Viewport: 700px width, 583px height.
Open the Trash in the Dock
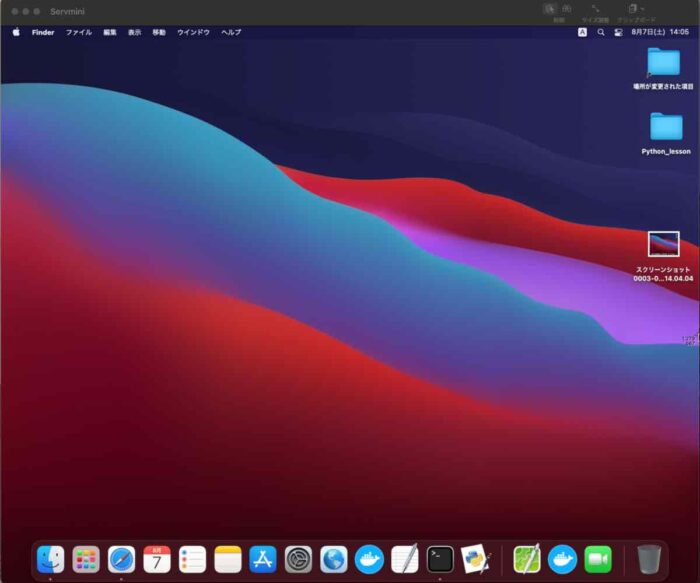tap(649, 559)
